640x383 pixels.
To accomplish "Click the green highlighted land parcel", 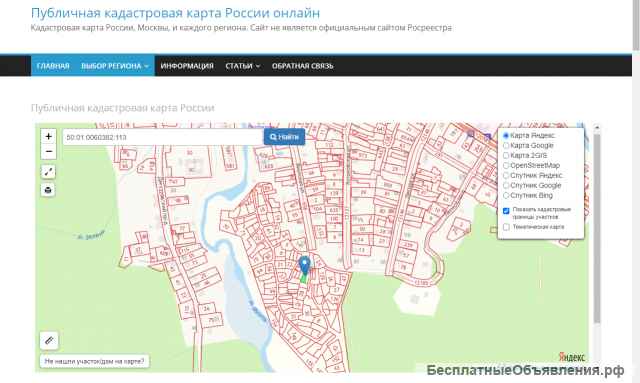I will click(x=304, y=278).
